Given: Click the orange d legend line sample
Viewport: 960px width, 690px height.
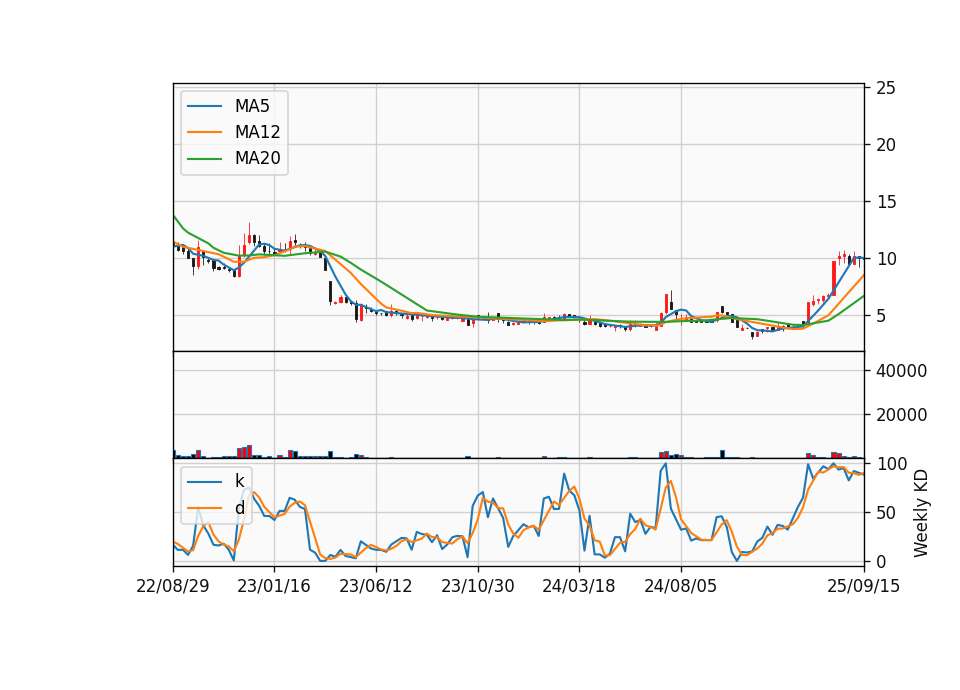Looking at the screenshot, I should click(204, 508).
